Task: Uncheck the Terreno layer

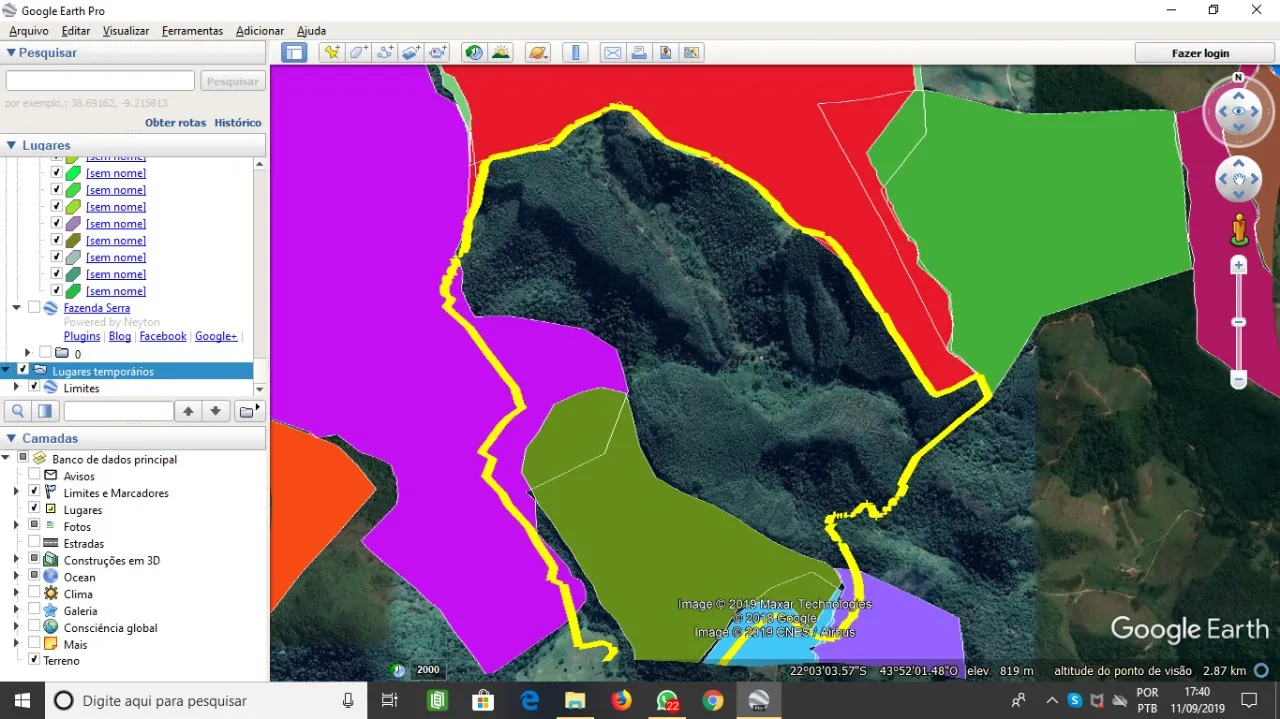Action: pos(34,660)
